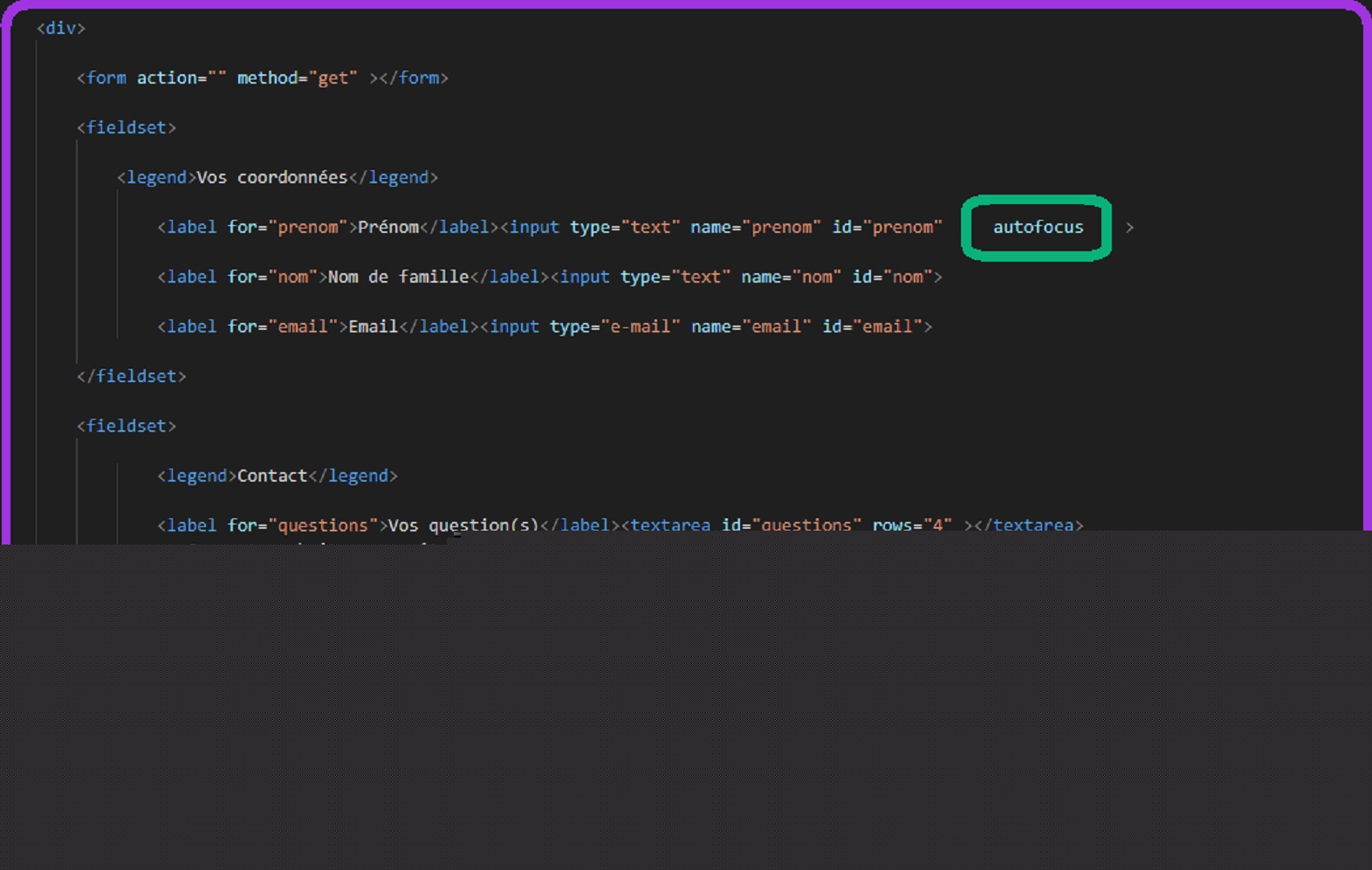The width and height of the screenshot is (1372, 870).
Task: Click the second opening fieldset tag
Action: tap(126, 426)
